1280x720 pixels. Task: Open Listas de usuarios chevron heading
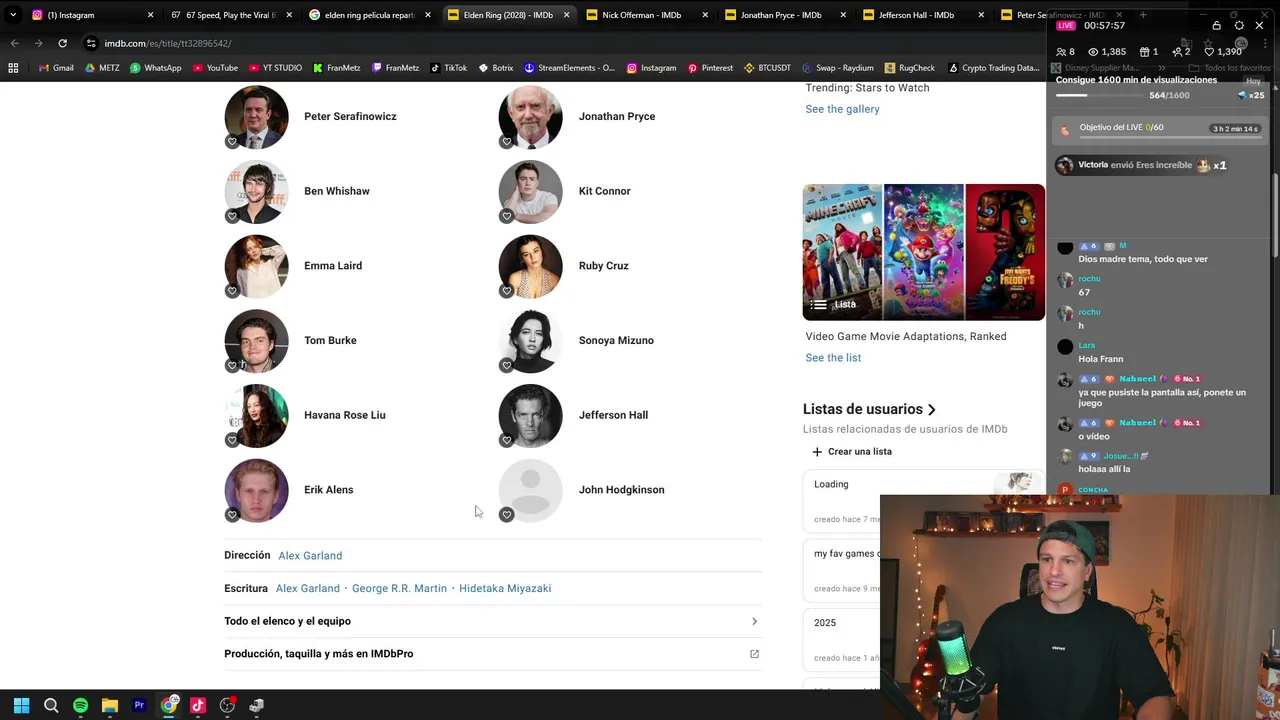pyautogui.click(x=869, y=409)
